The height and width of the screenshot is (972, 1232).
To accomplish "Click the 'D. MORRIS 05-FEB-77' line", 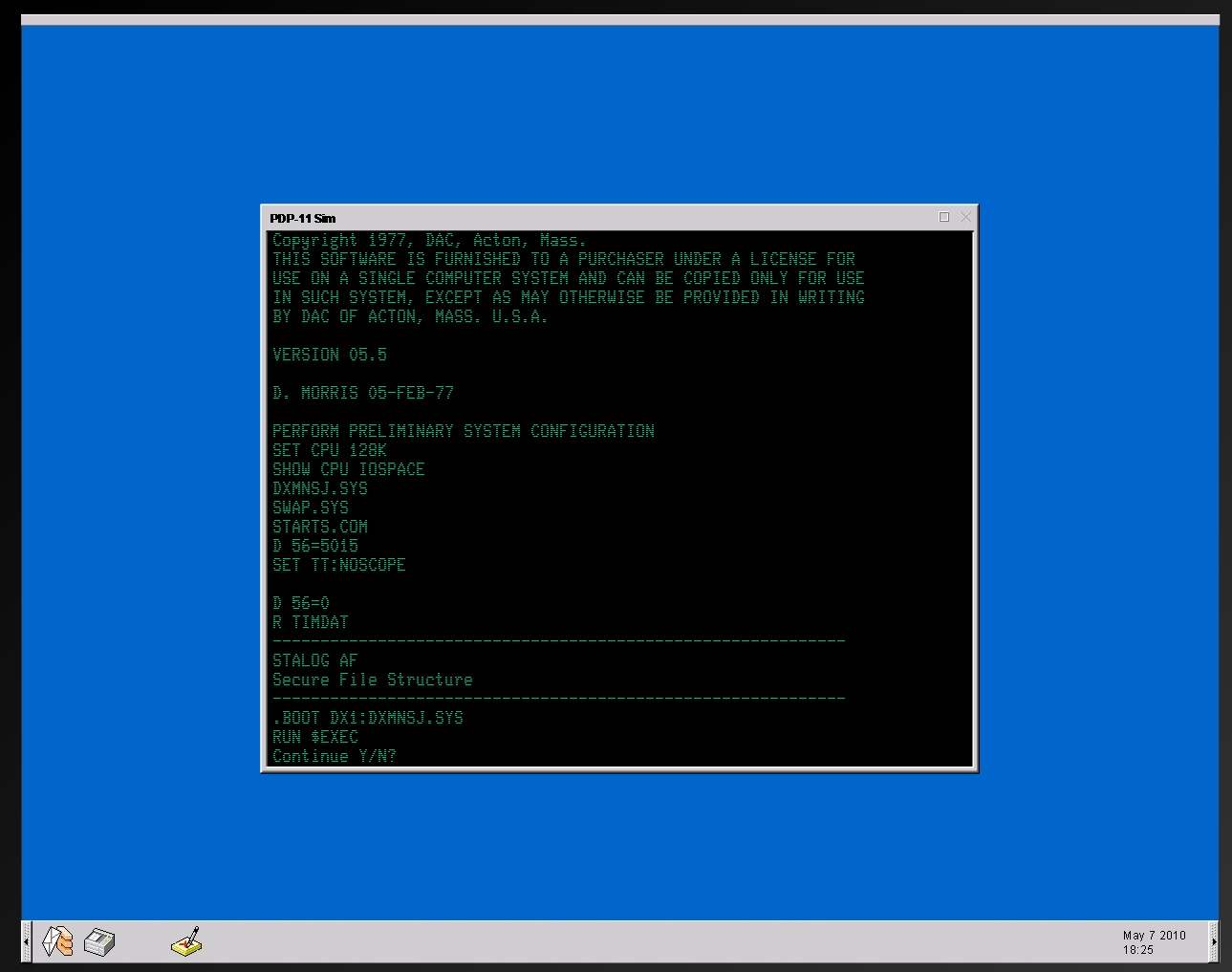I will (363, 393).
